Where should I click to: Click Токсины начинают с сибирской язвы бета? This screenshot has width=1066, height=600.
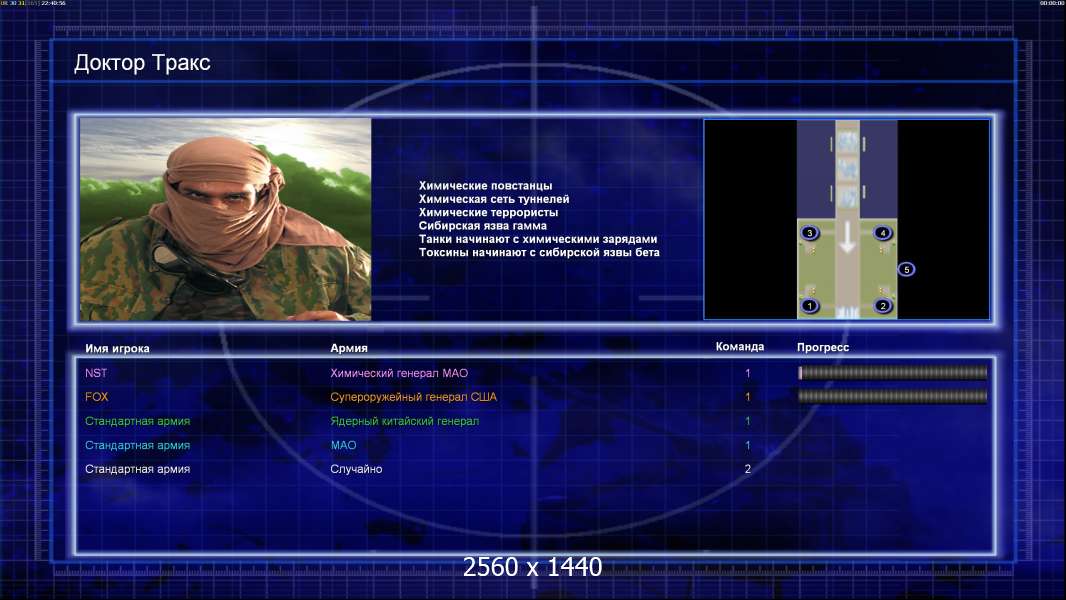point(539,252)
